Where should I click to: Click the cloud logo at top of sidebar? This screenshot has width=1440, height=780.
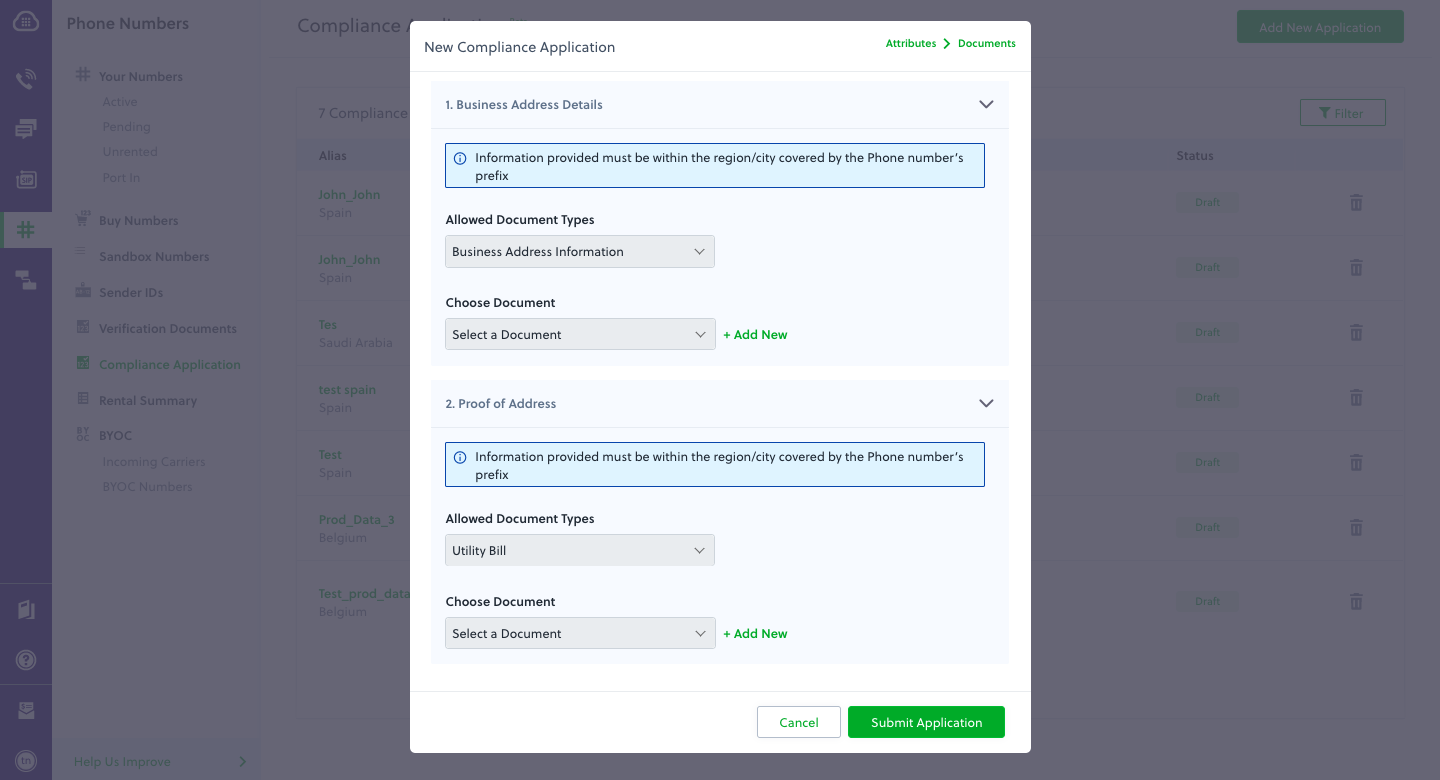tap(26, 20)
